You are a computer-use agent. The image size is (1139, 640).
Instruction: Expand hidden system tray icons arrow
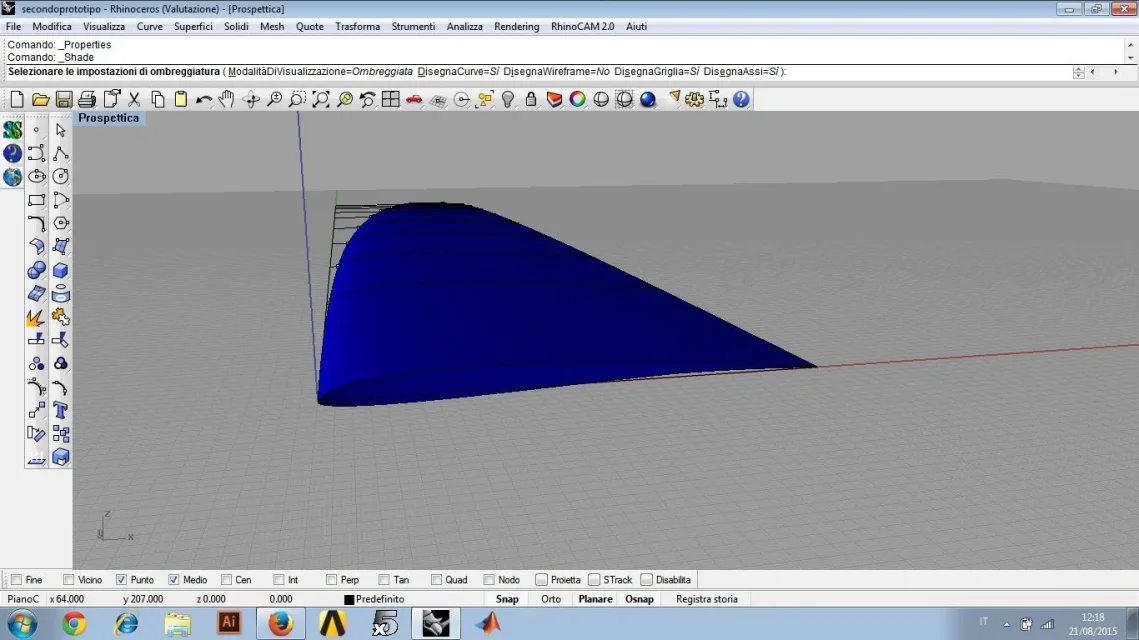click(x=1007, y=624)
